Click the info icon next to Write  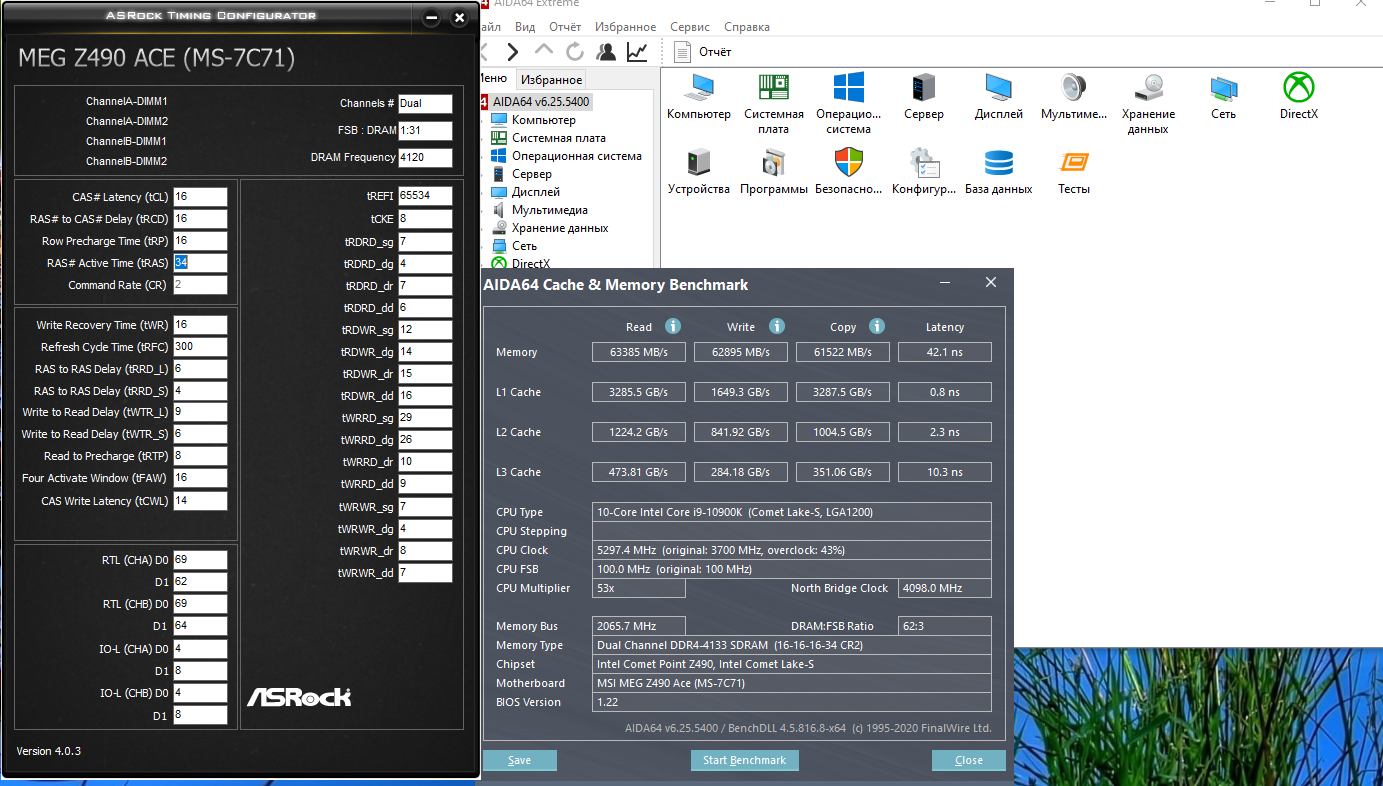tap(777, 326)
